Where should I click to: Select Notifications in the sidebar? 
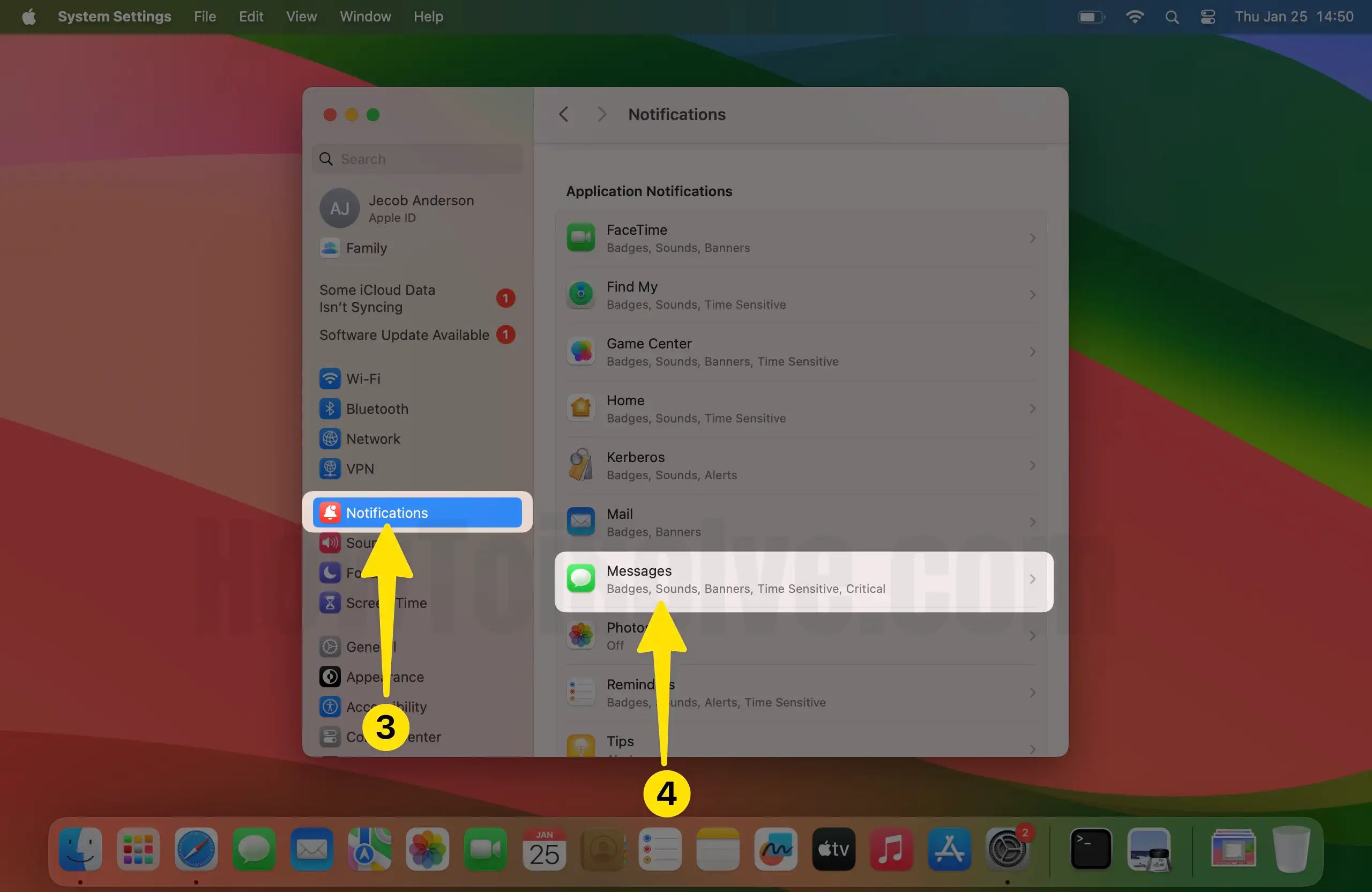click(417, 512)
